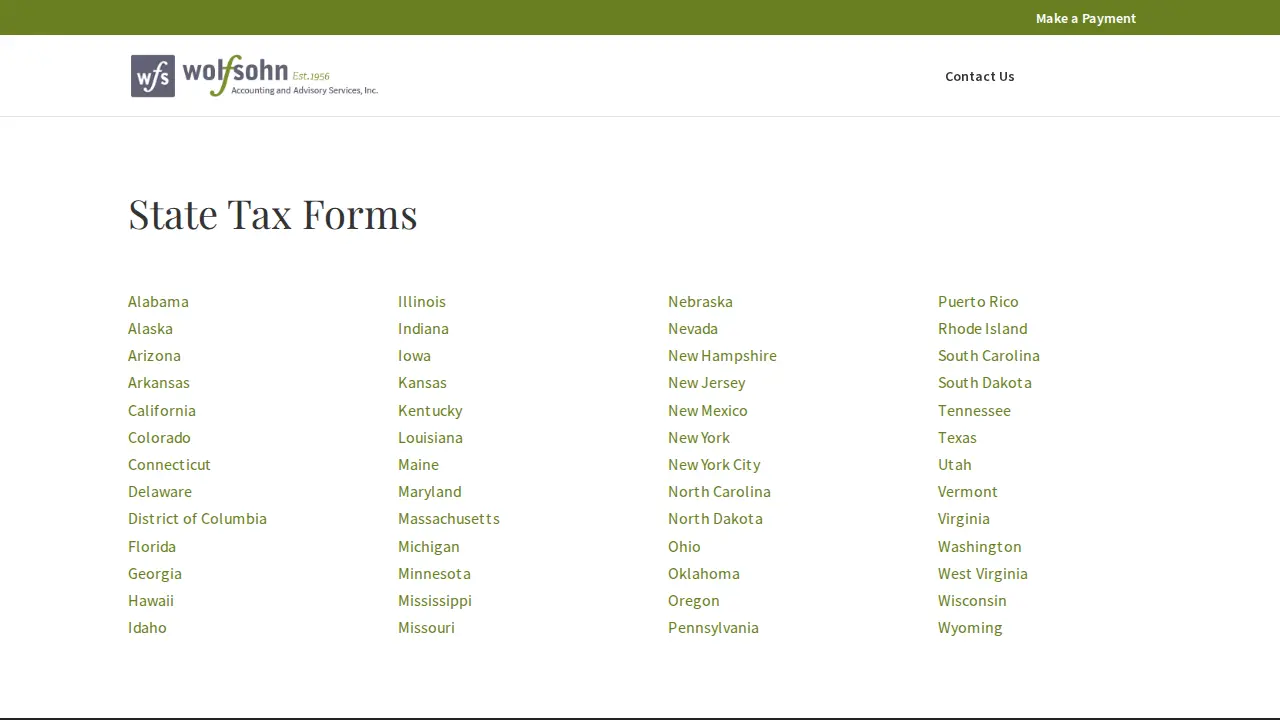Image resolution: width=1280 pixels, height=720 pixels.
Task: Click the Ohio link
Action: click(684, 546)
